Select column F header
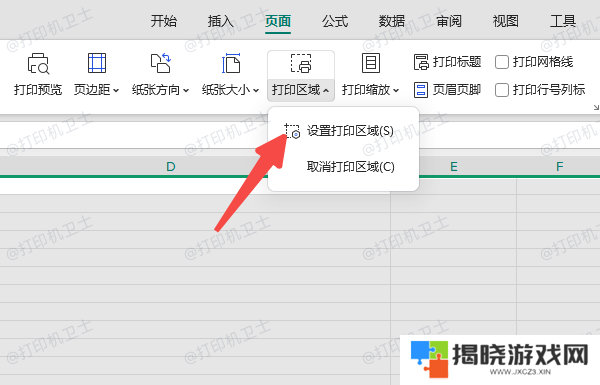 tap(559, 166)
